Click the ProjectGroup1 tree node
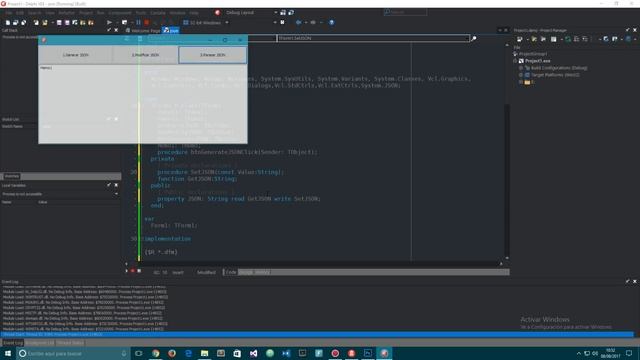 533,54
